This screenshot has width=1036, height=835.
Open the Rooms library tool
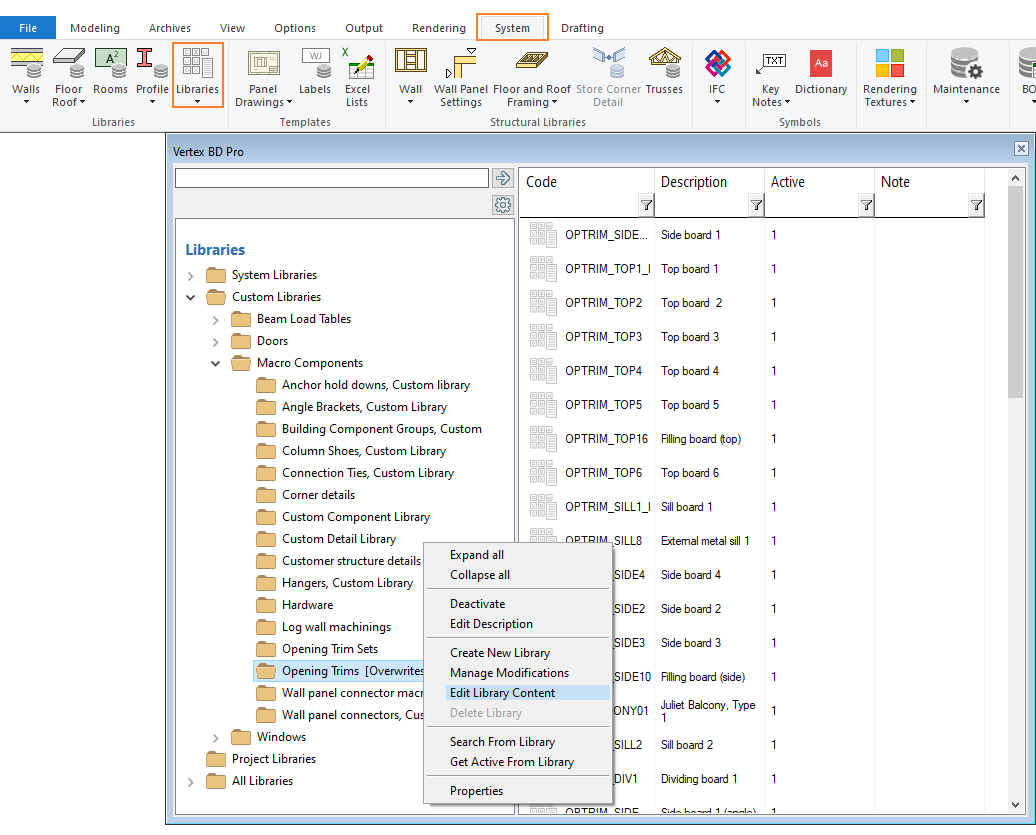click(x=110, y=75)
